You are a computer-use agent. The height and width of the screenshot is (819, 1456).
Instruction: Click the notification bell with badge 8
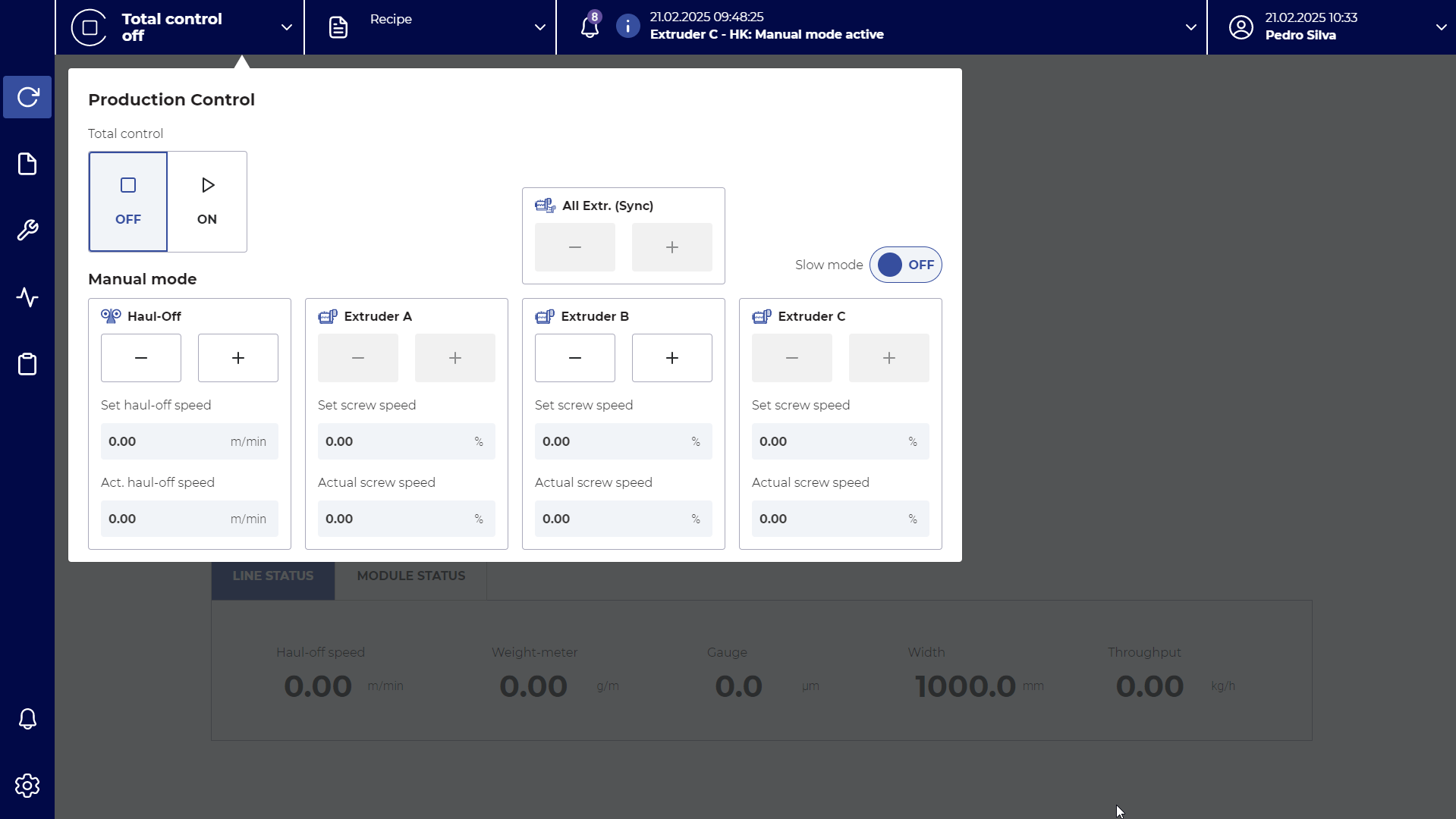point(590,27)
